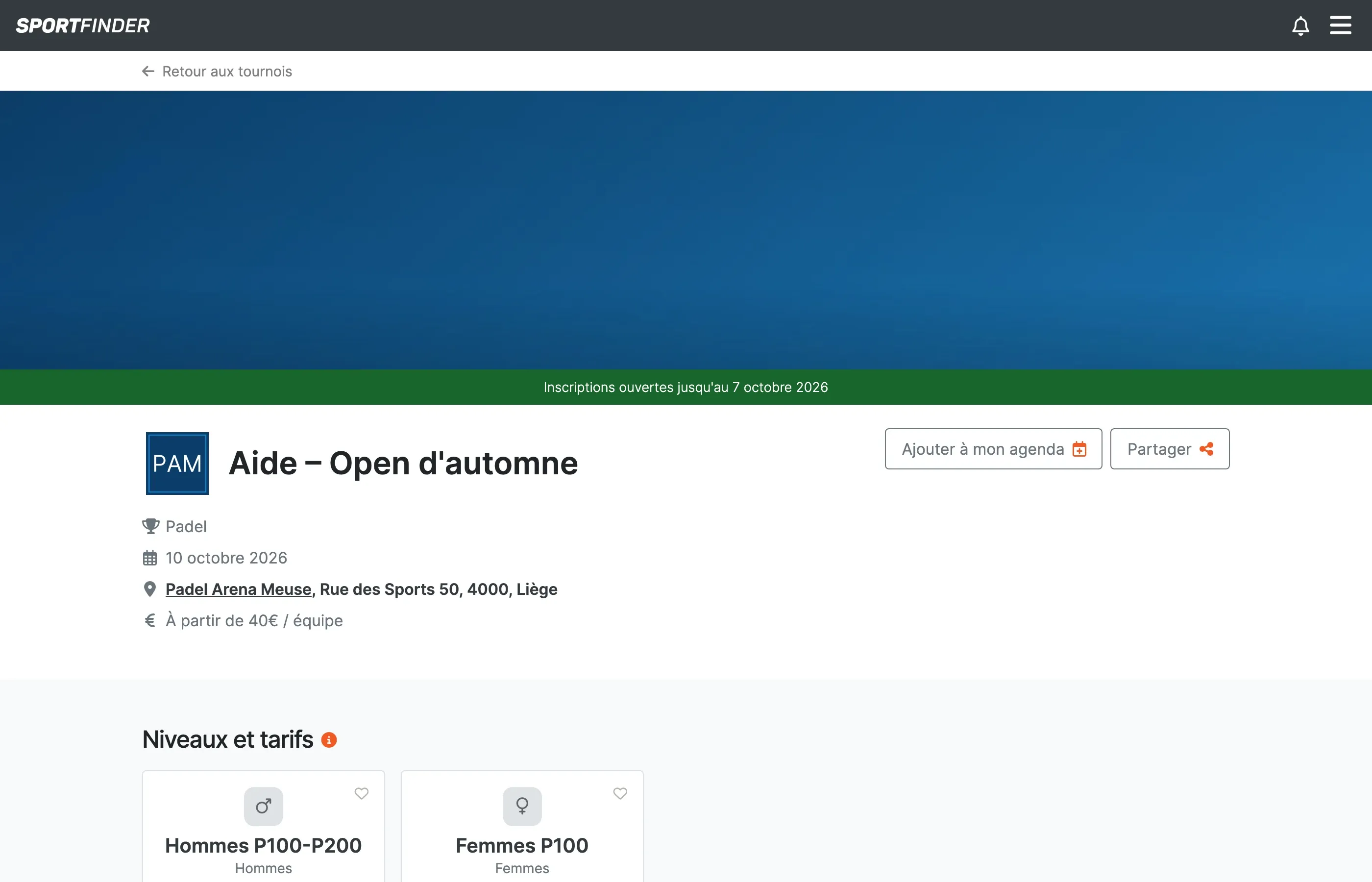The image size is (1372, 882).
Task: Click the À partir de 40€ / équipe text
Action: click(x=254, y=621)
